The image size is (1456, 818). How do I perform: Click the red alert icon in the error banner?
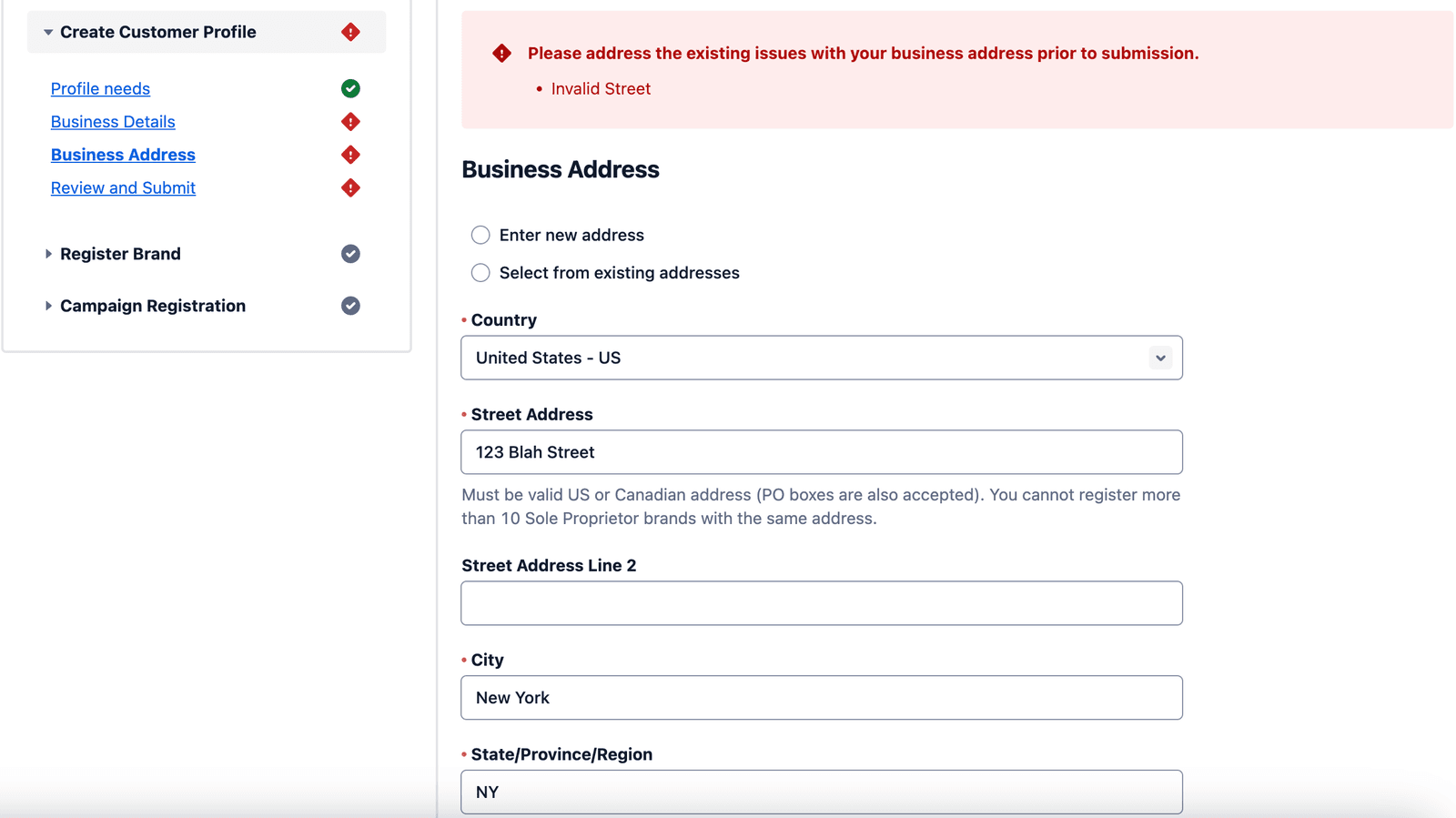pos(501,54)
